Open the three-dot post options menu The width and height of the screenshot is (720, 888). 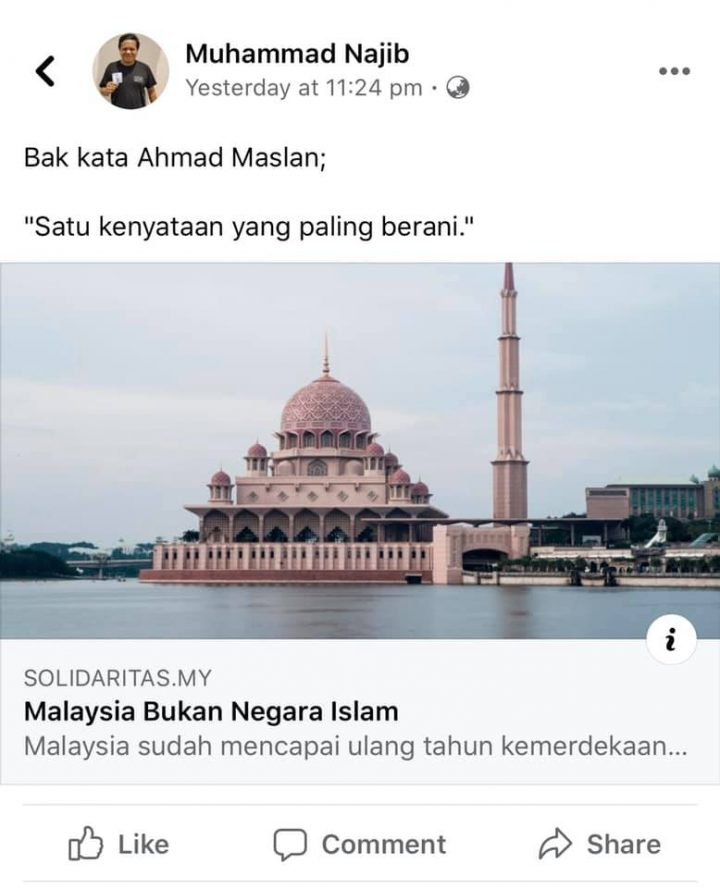click(x=674, y=71)
